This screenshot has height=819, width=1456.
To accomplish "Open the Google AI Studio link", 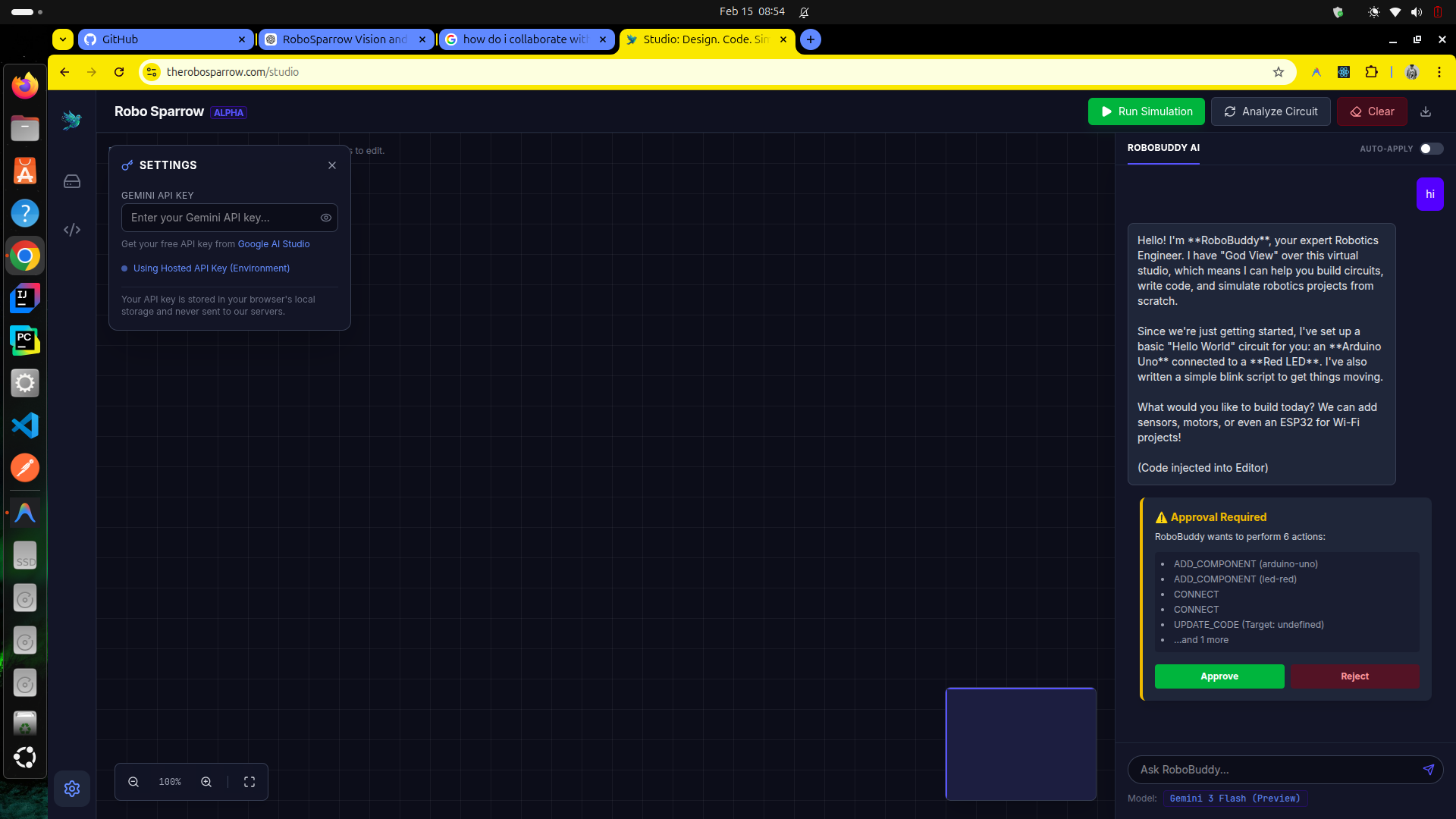I will click(274, 244).
